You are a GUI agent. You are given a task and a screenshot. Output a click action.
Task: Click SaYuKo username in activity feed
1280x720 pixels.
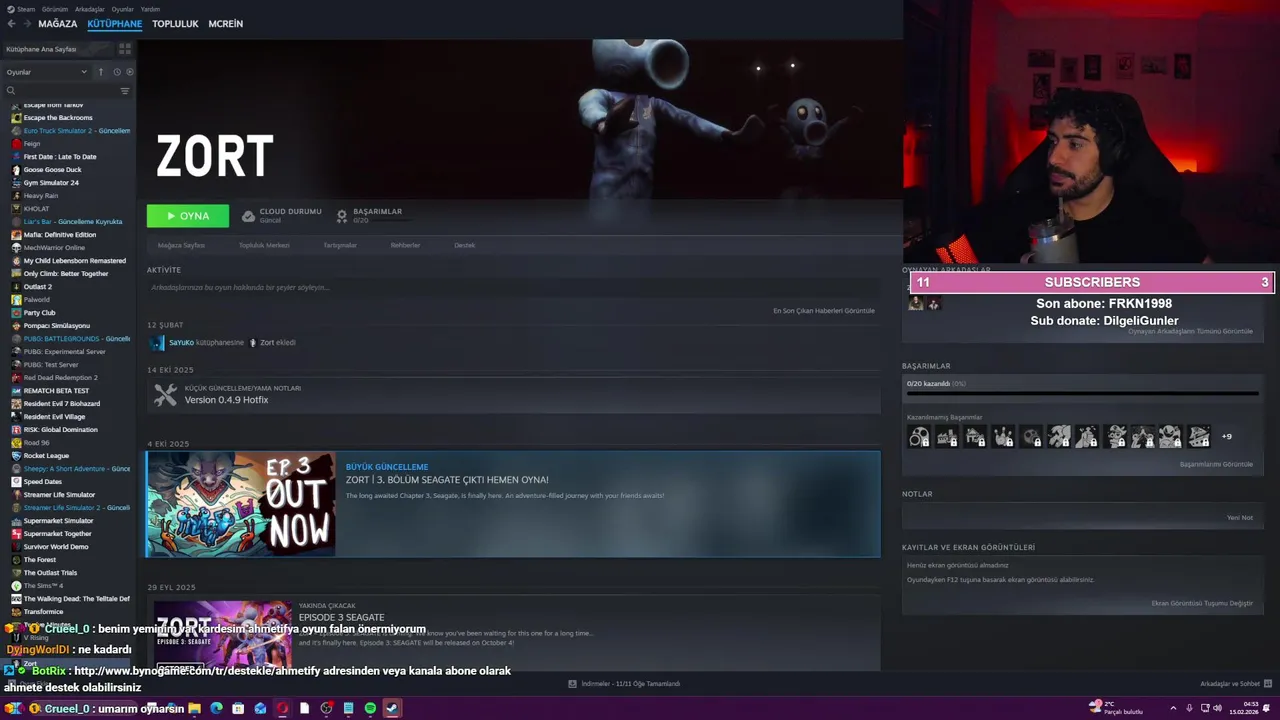(x=181, y=343)
